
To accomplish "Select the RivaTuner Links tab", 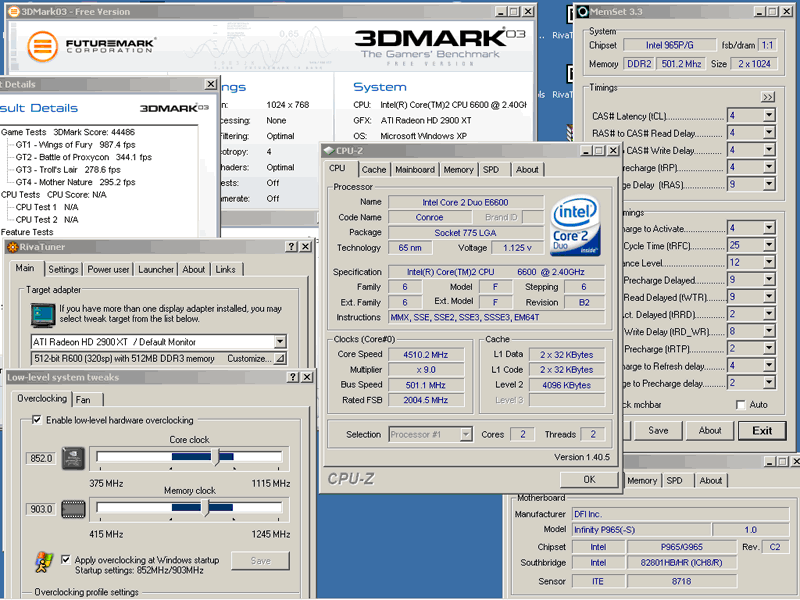I will pyautogui.click(x=226, y=269).
